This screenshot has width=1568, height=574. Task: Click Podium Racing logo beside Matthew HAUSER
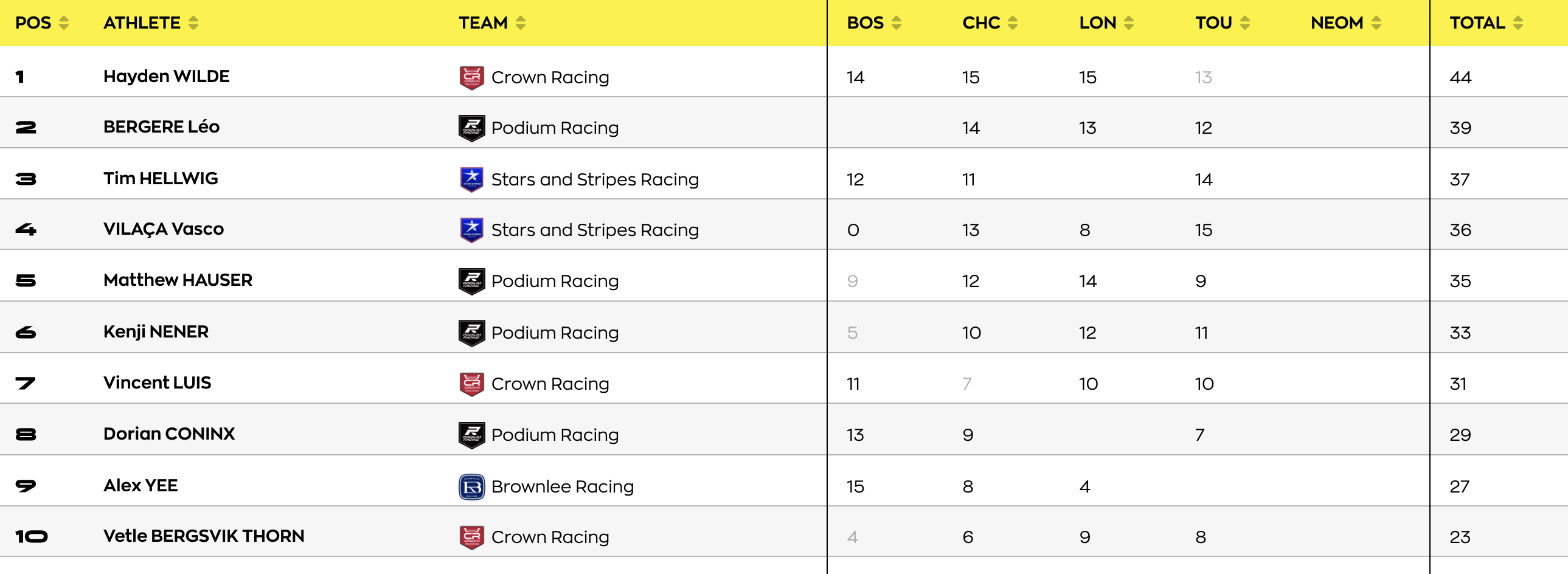click(x=472, y=281)
